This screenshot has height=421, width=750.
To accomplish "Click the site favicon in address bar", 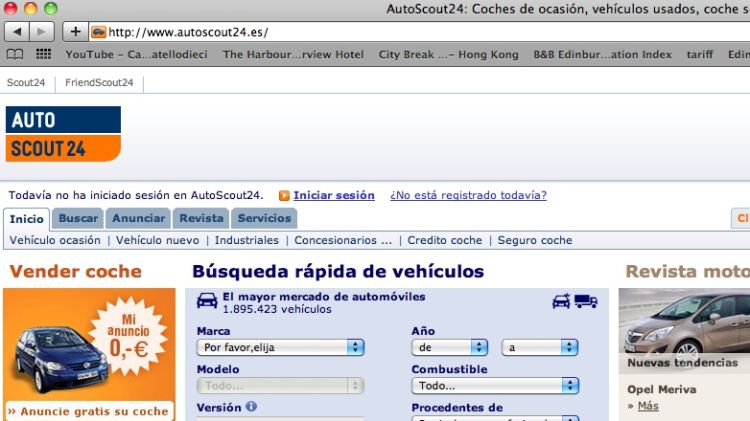I will coord(99,32).
